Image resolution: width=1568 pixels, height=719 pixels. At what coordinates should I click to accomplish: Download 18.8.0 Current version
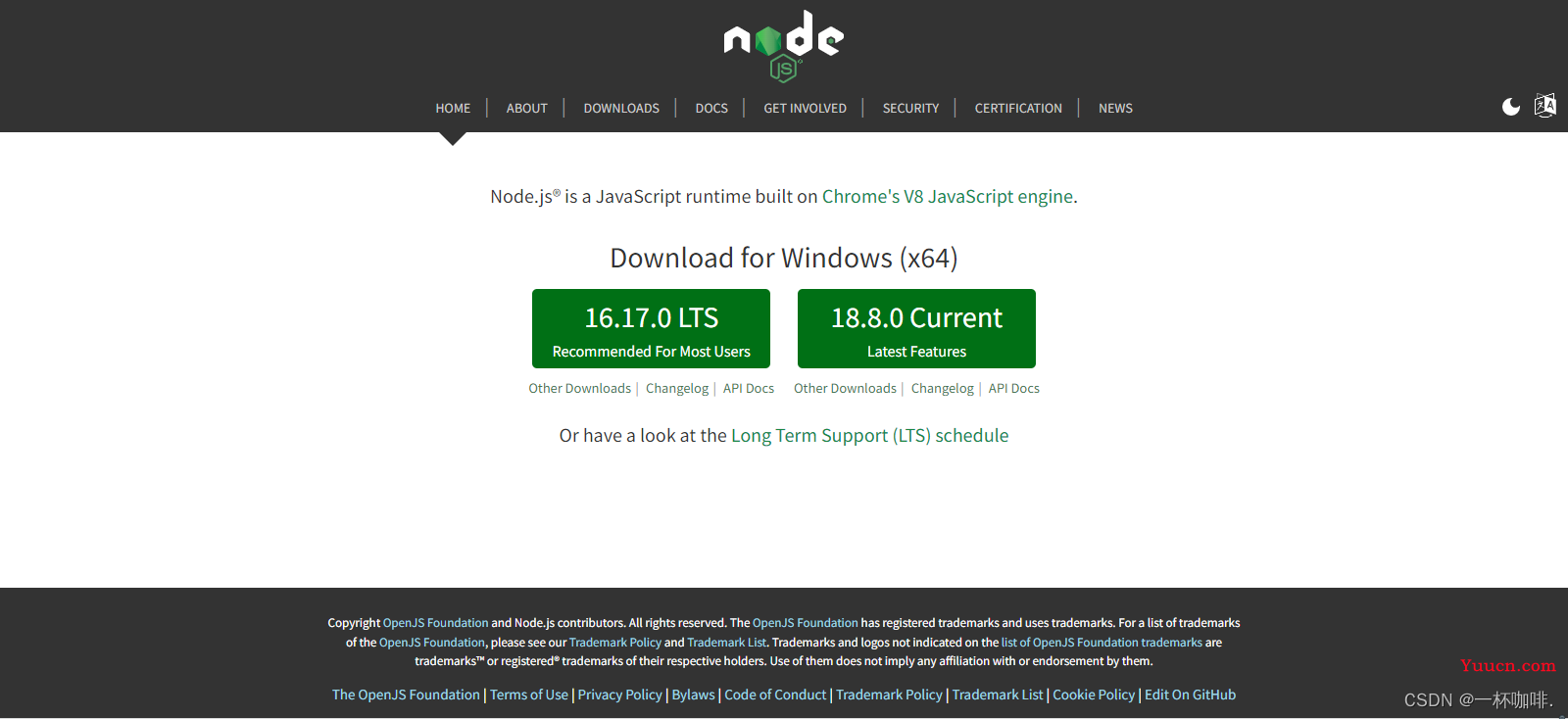point(916,328)
